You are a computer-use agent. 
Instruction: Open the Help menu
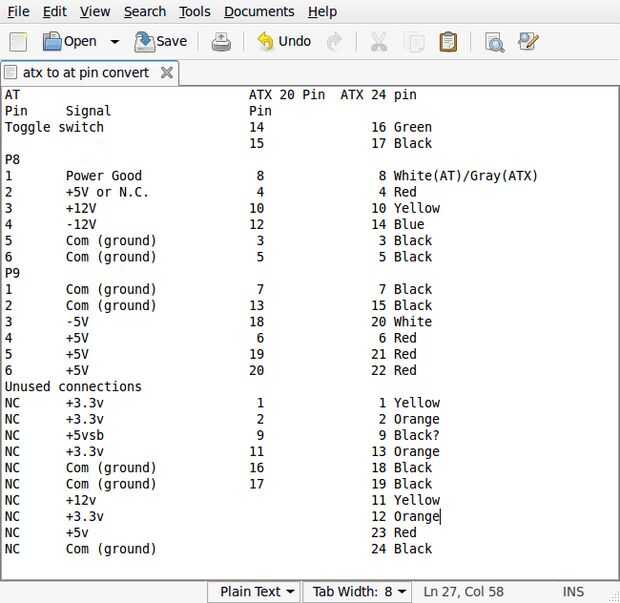[x=322, y=11]
